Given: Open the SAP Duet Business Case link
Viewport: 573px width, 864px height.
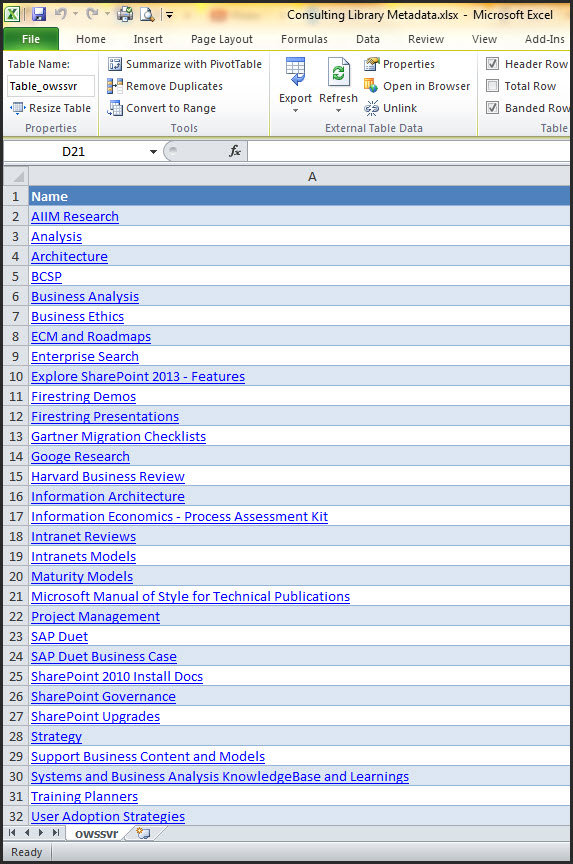Looking at the screenshot, I should pos(104,656).
